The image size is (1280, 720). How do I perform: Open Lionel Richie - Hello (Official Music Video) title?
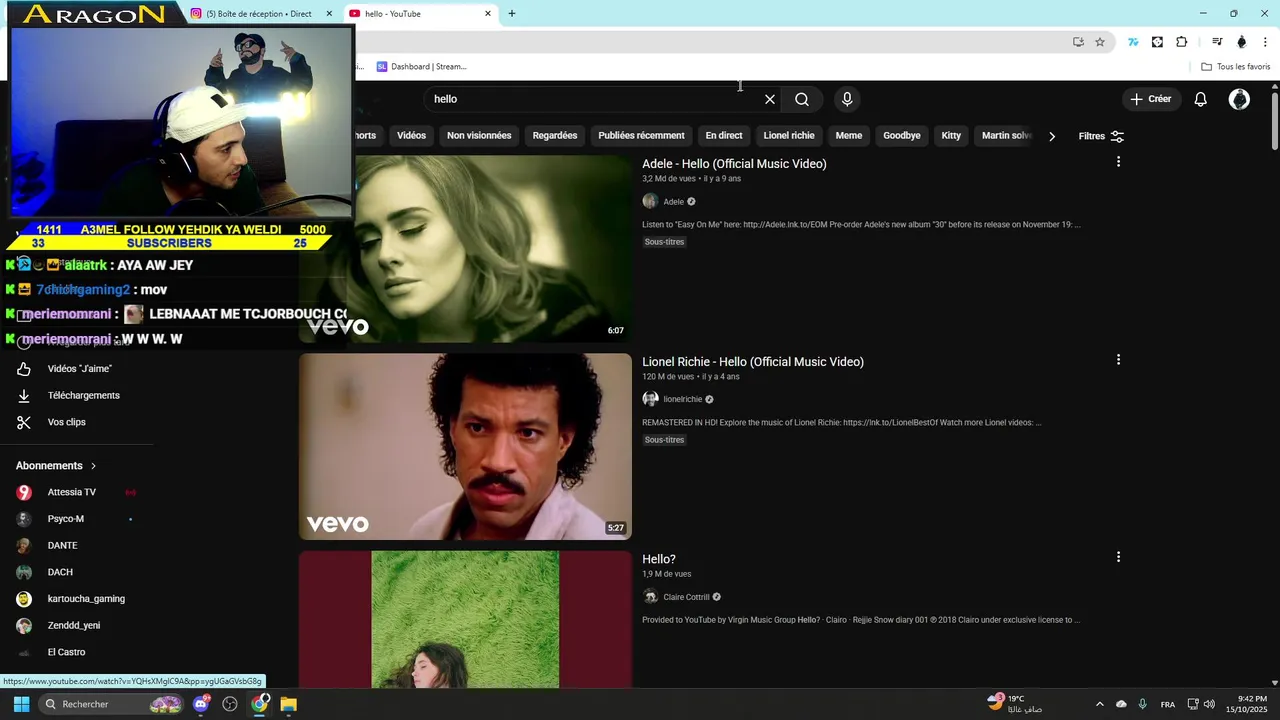coord(753,362)
